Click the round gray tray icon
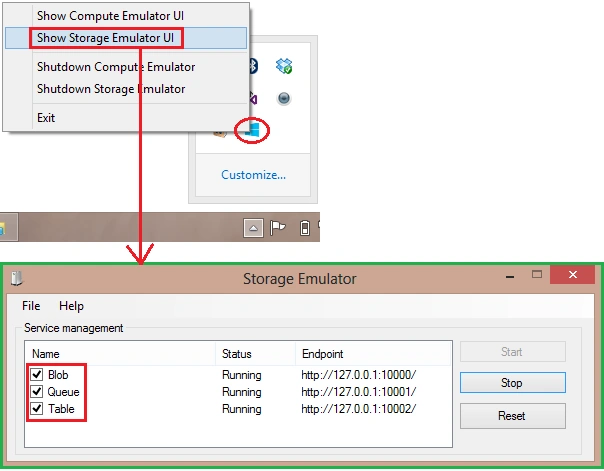The width and height of the screenshot is (604, 471). 284,99
